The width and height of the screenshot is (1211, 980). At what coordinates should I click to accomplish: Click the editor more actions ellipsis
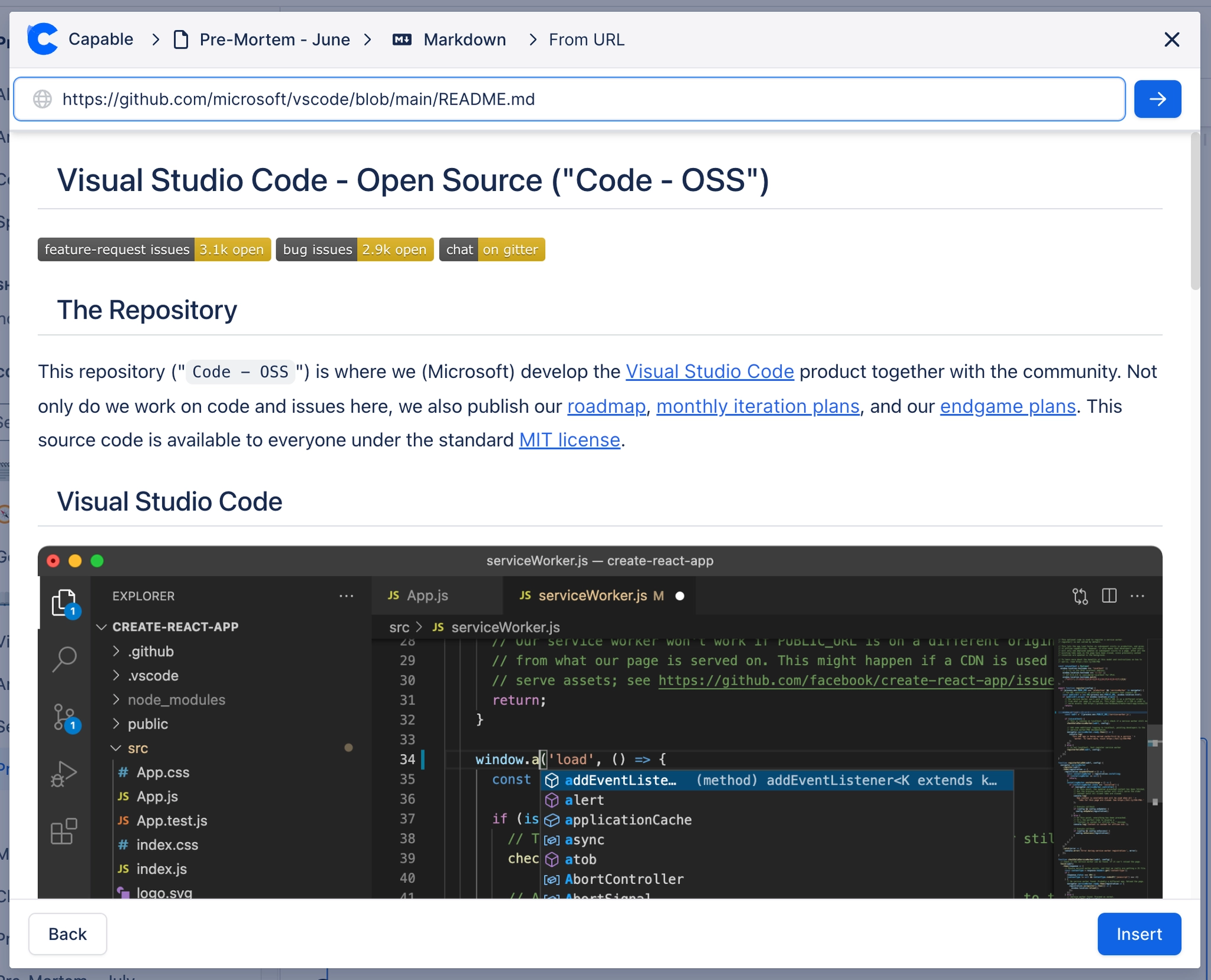coord(1138,596)
